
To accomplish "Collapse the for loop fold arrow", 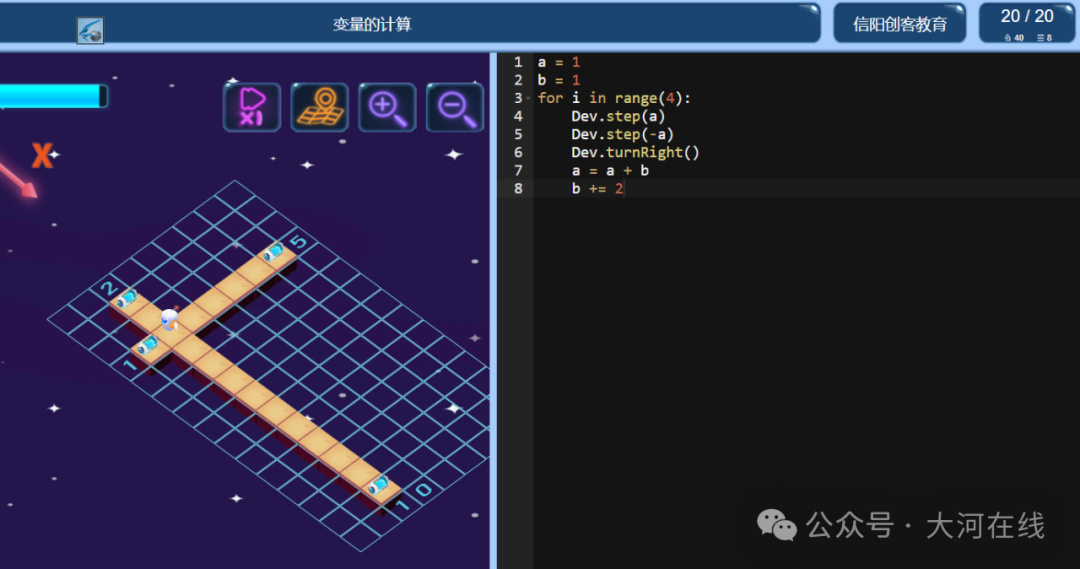I will pyautogui.click(x=529, y=99).
